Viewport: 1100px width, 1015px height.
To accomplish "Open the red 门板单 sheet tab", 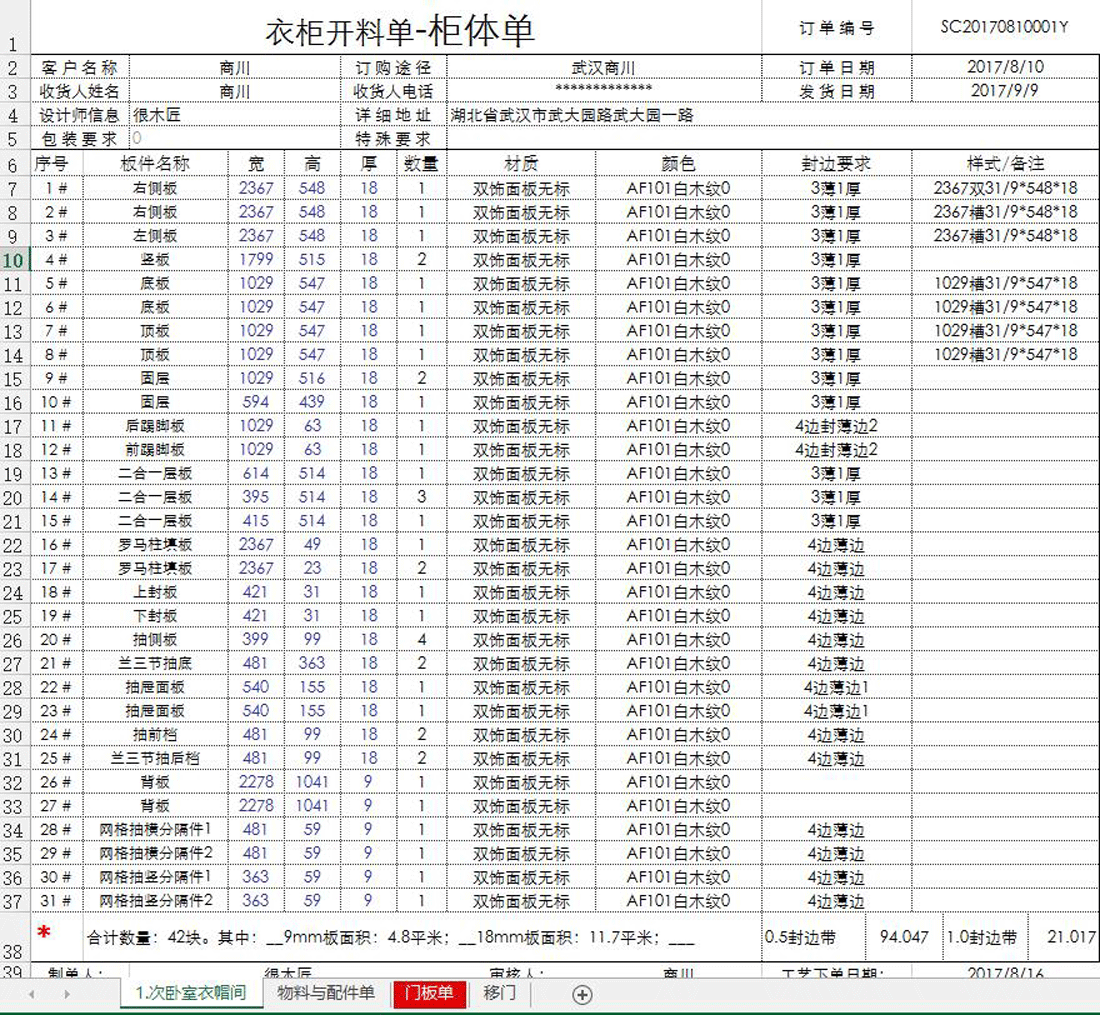I will coord(429,993).
